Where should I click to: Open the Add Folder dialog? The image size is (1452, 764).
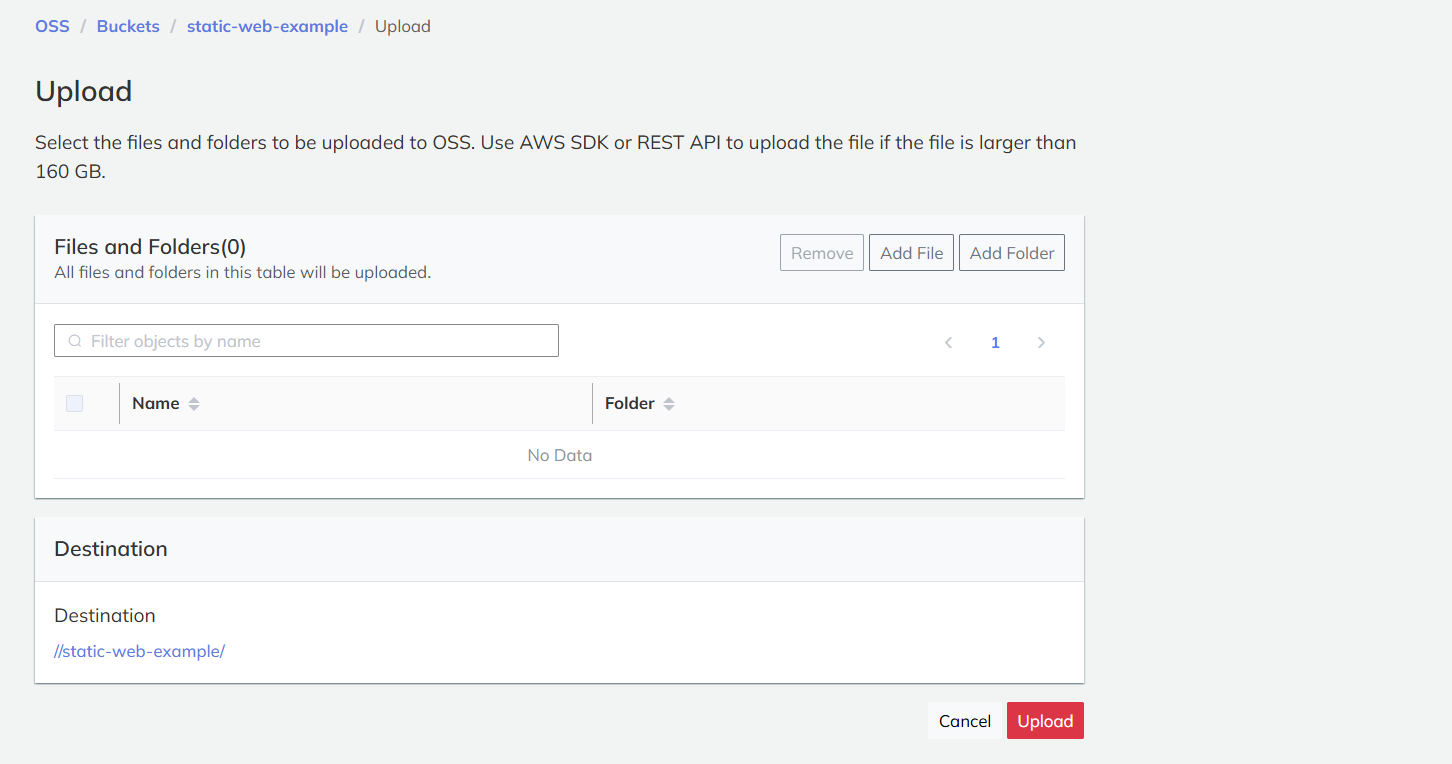click(1011, 252)
